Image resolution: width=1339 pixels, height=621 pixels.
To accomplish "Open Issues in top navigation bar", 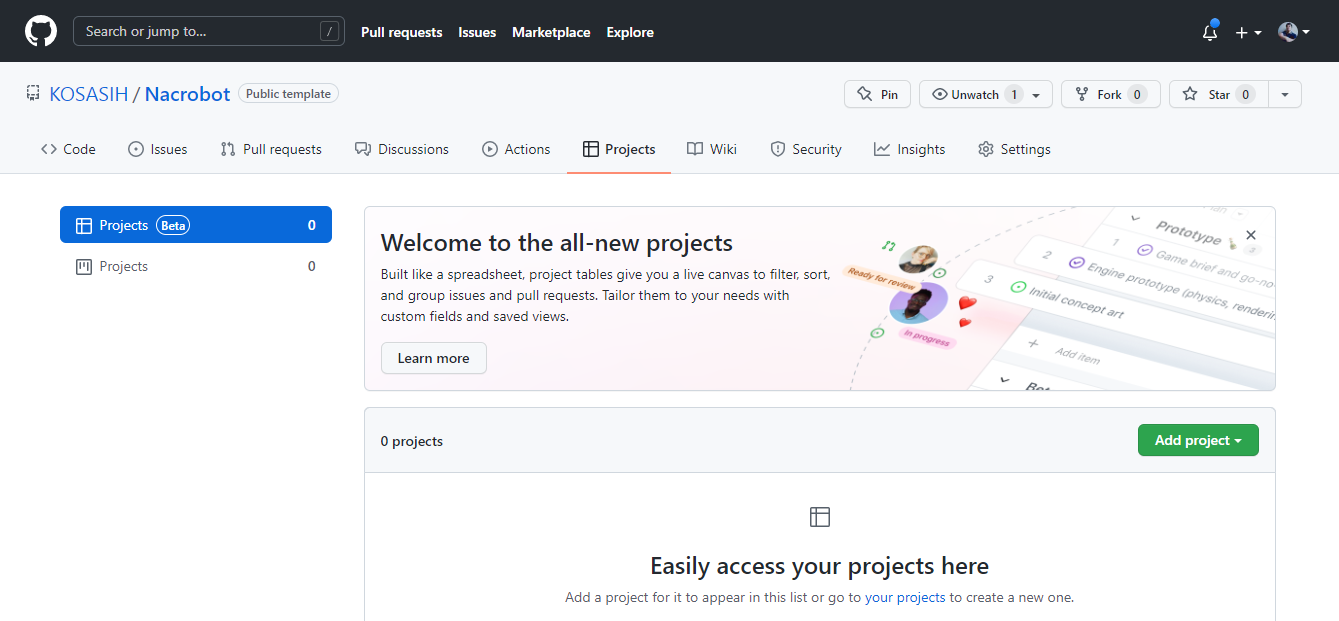I will pyautogui.click(x=477, y=32).
